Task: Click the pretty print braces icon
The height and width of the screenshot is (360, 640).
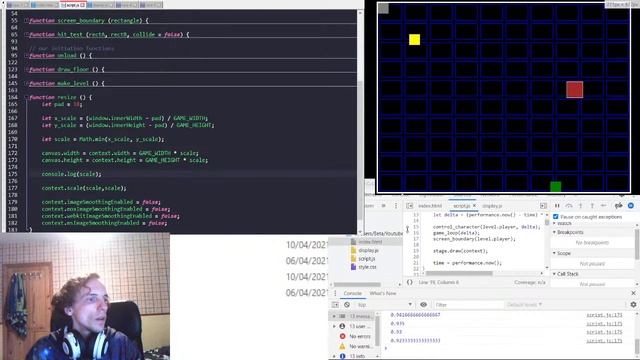Action: point(409,282)
